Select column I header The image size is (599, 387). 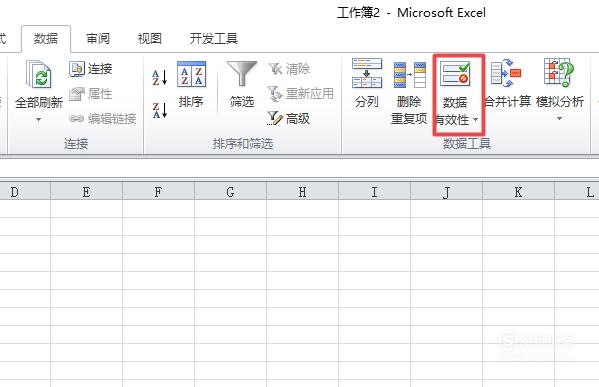(x=374, y=192)
